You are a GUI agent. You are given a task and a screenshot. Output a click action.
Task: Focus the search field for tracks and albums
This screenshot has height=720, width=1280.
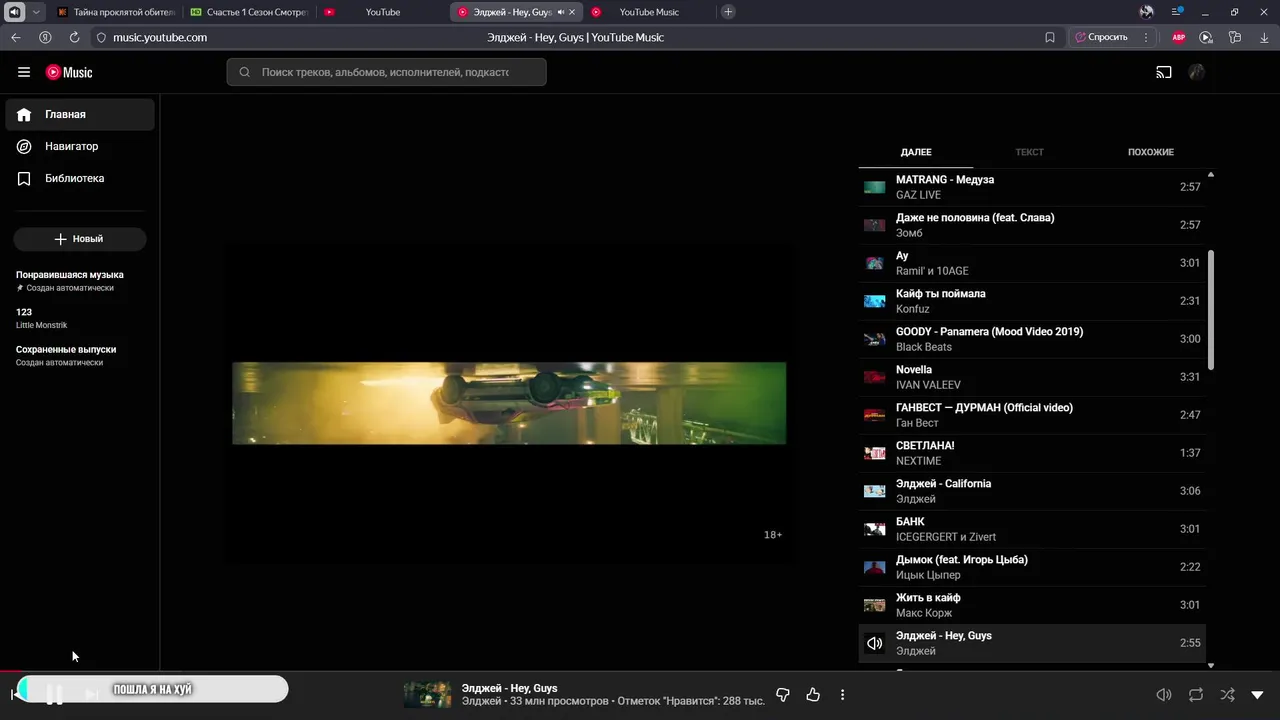(386, 72)
